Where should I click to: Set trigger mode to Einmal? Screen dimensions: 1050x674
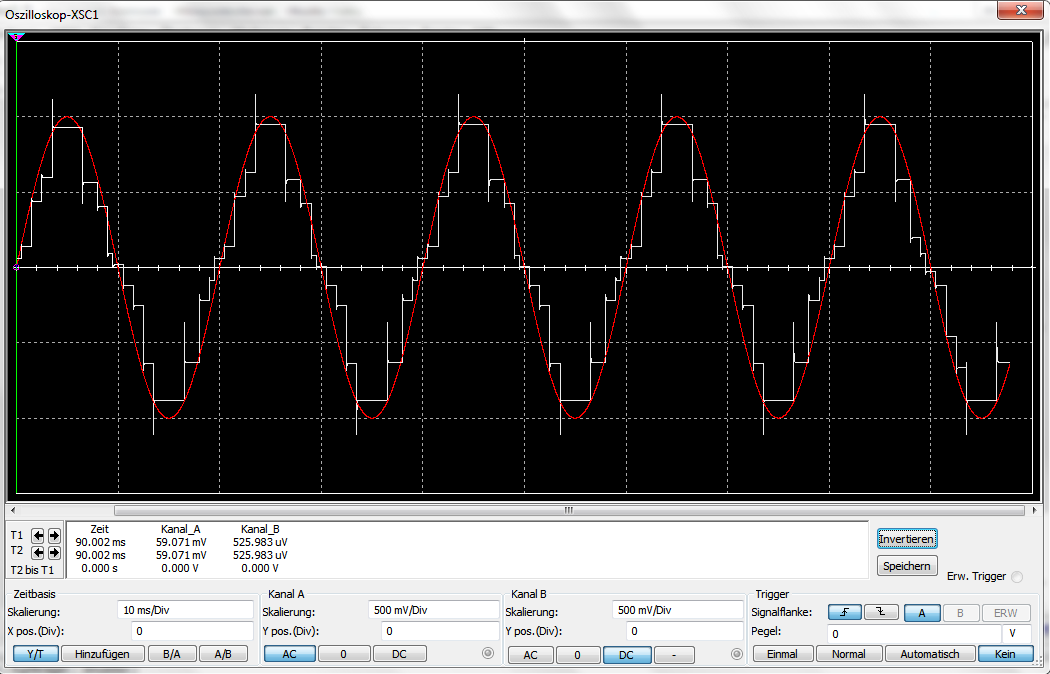(x=782, y=654)
